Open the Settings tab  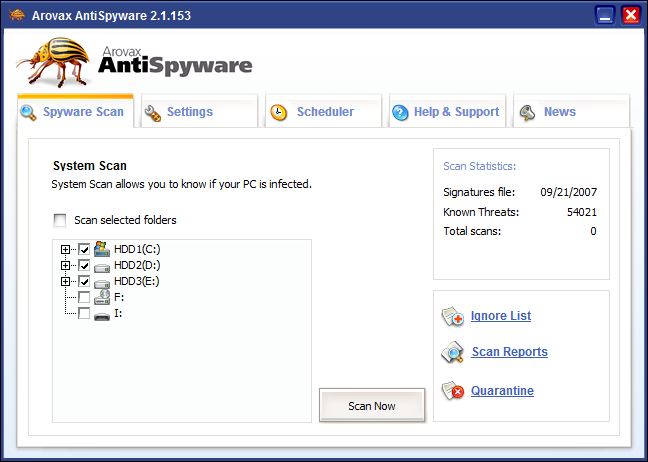point(199,112)
